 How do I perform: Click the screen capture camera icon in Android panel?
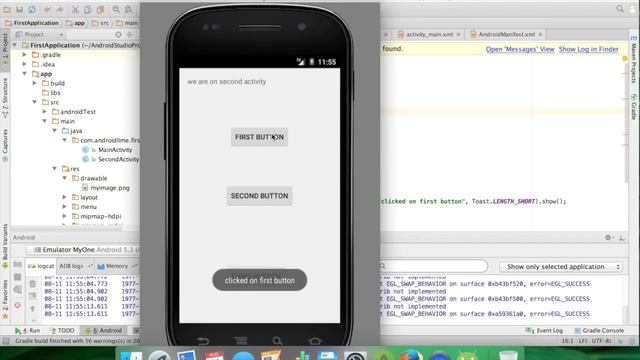coord(18,264)
